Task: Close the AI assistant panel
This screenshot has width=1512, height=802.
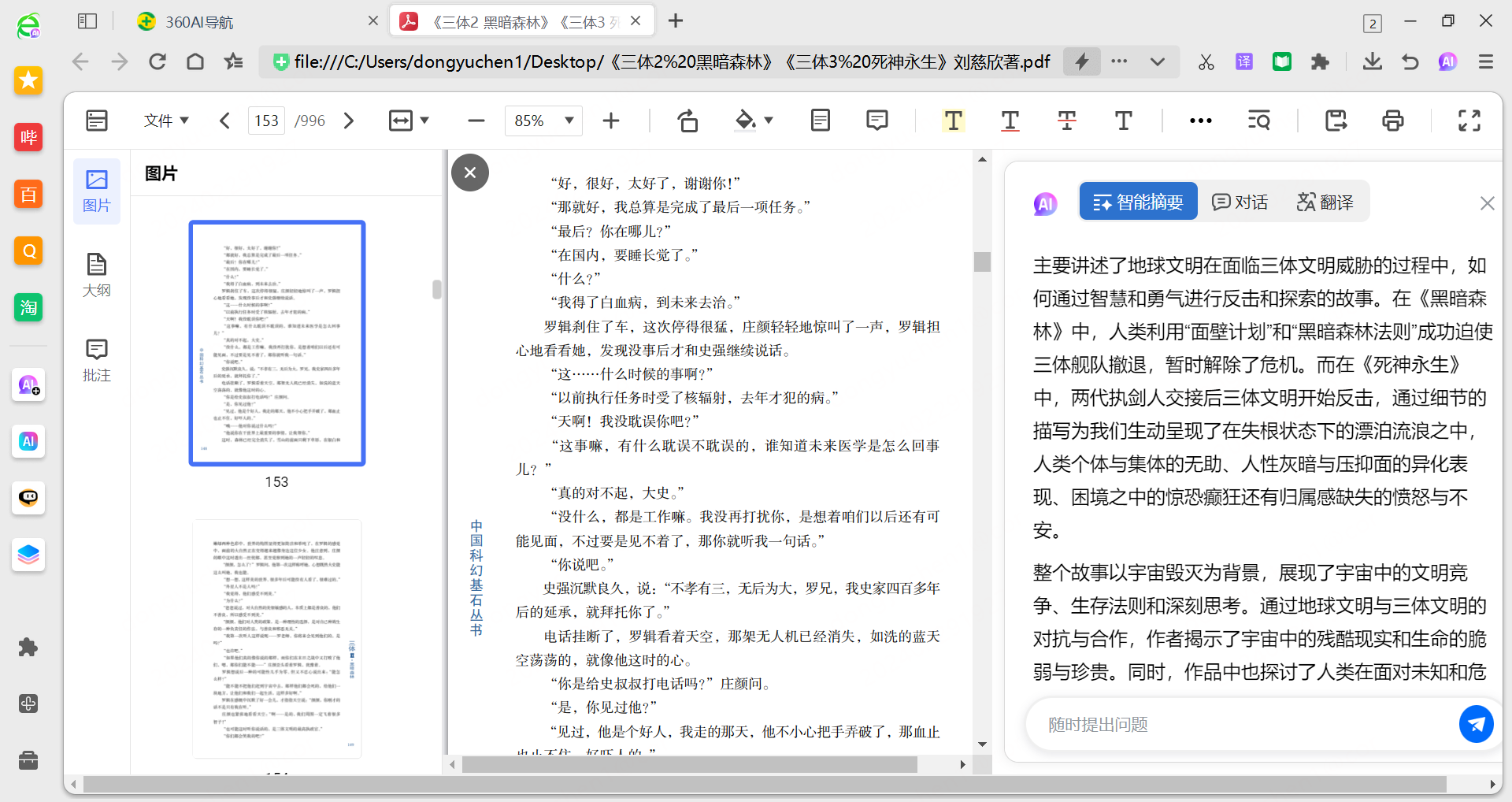Action: [x=1487, y=203]
